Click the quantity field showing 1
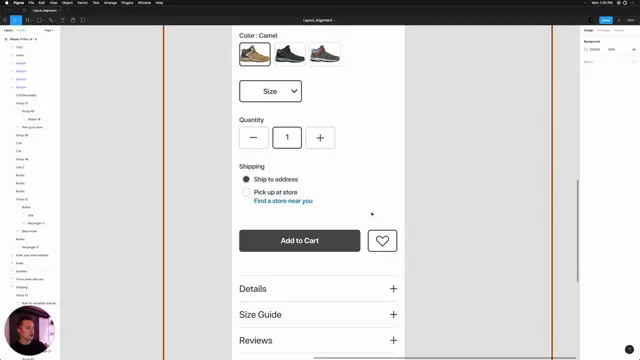The width and height of the screenshot is (640, 360). [x=287, y=138]
